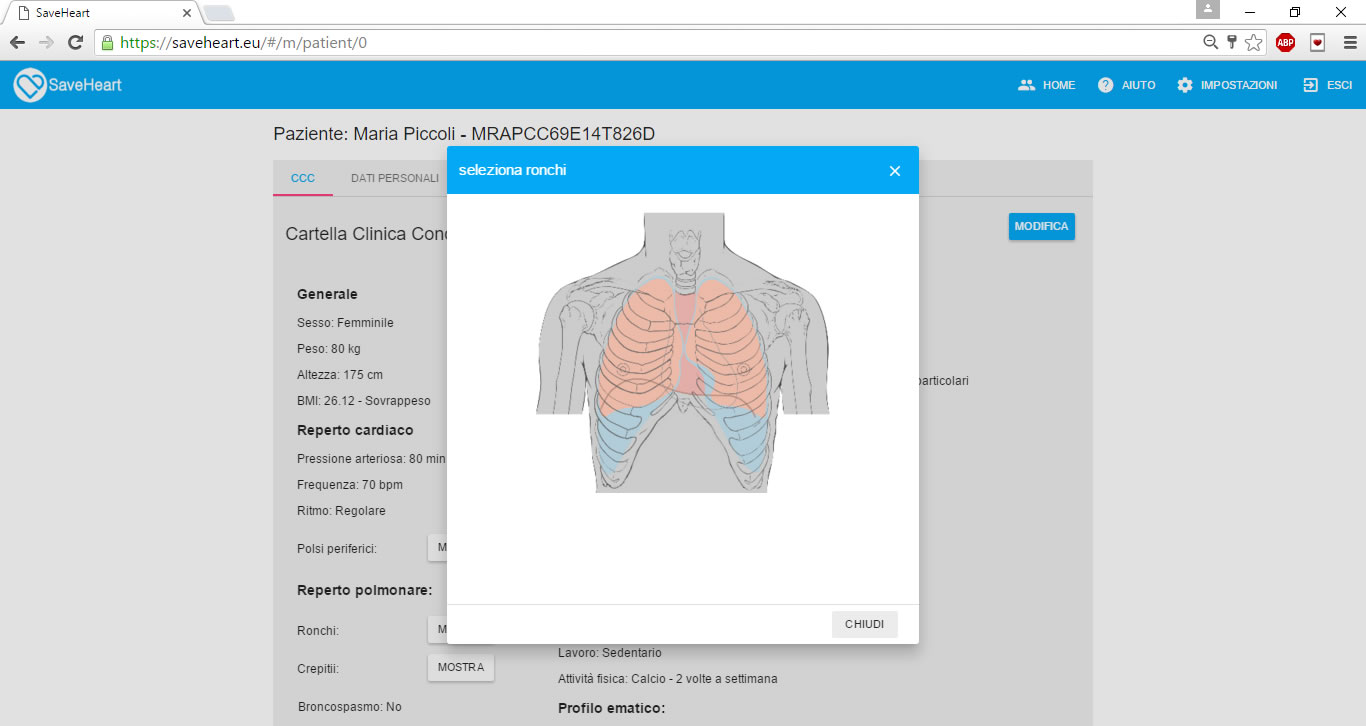Click the AIUTO menu label
1366x726 pixels.
[x=1139, y=85]
